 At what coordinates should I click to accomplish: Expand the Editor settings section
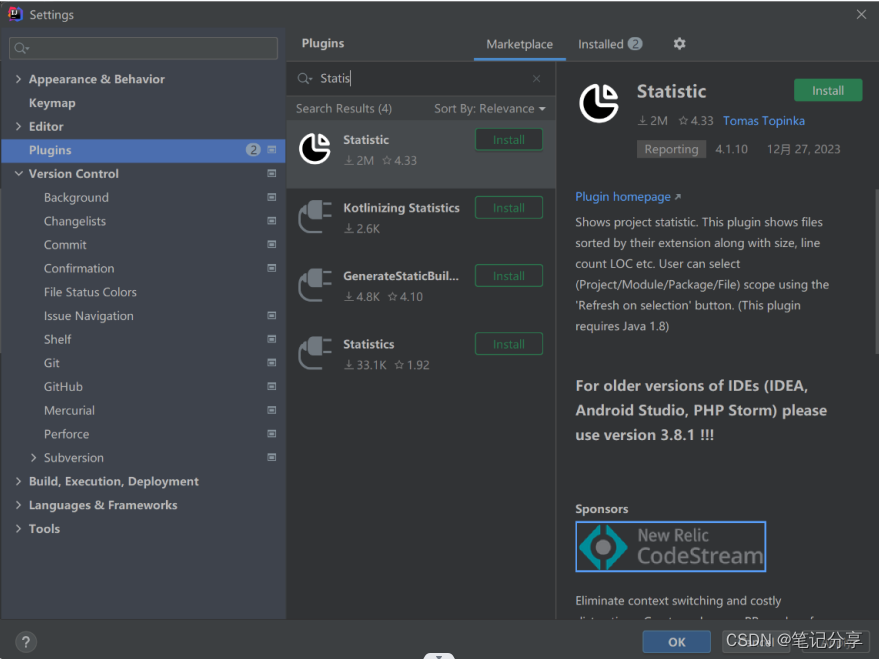[x=18, y=126]
